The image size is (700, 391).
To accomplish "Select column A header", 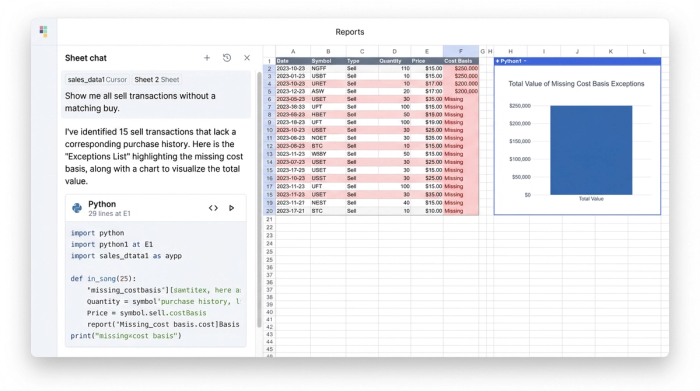I will pos(293,51).
